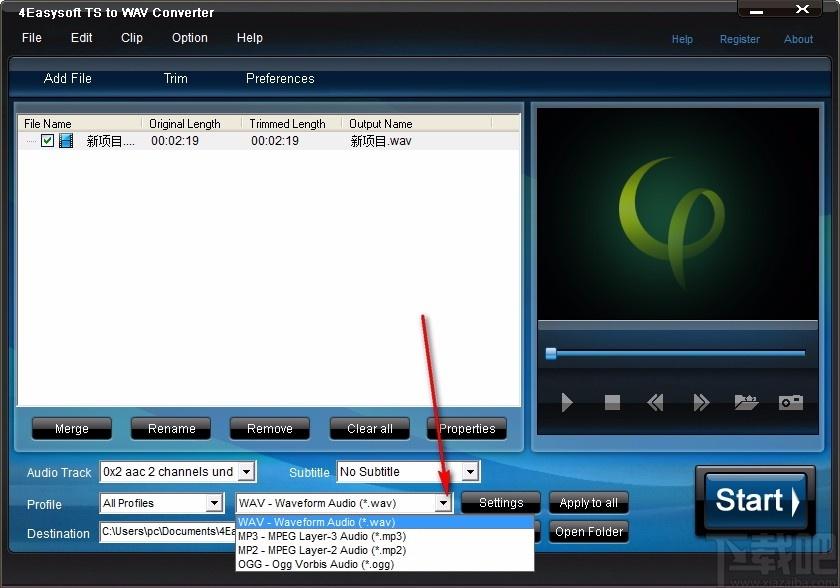The width and height of the screenshot is (840, 588).
Task: Select output name 新项目.wav cell
Action: click(x=381, y=141)
